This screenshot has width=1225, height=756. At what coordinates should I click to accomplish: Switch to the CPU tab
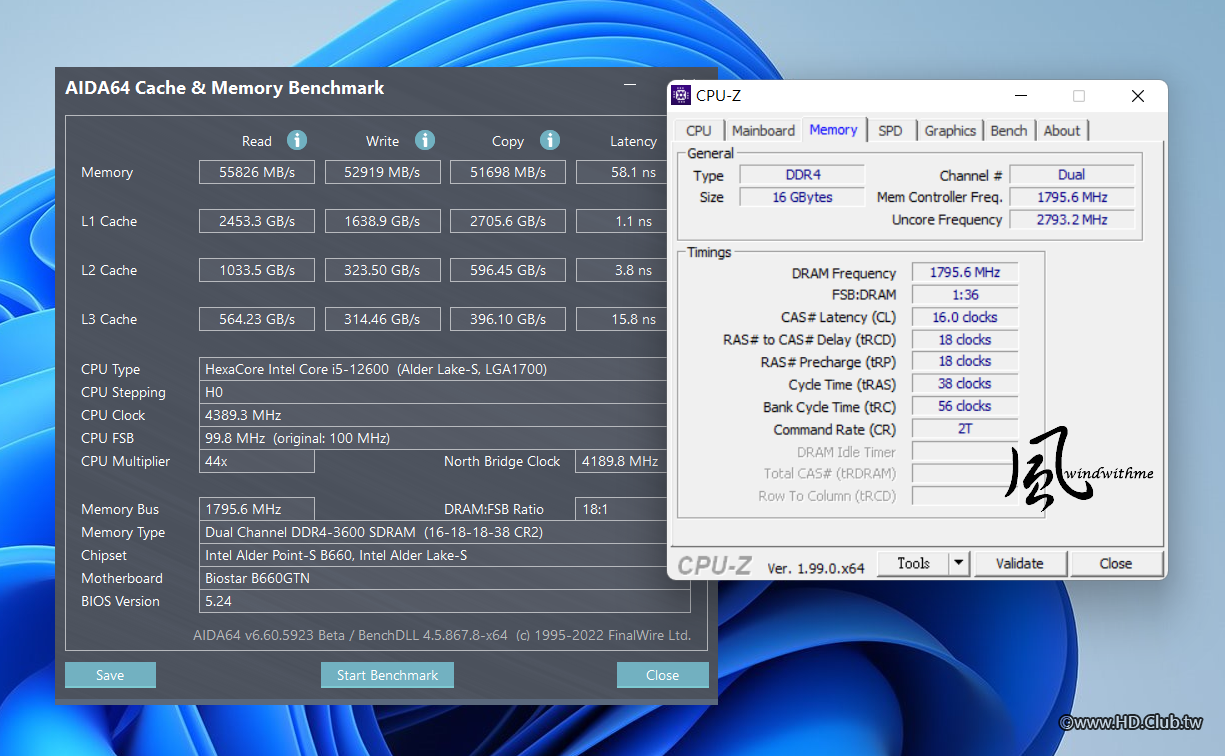click(x=699, y=131)
